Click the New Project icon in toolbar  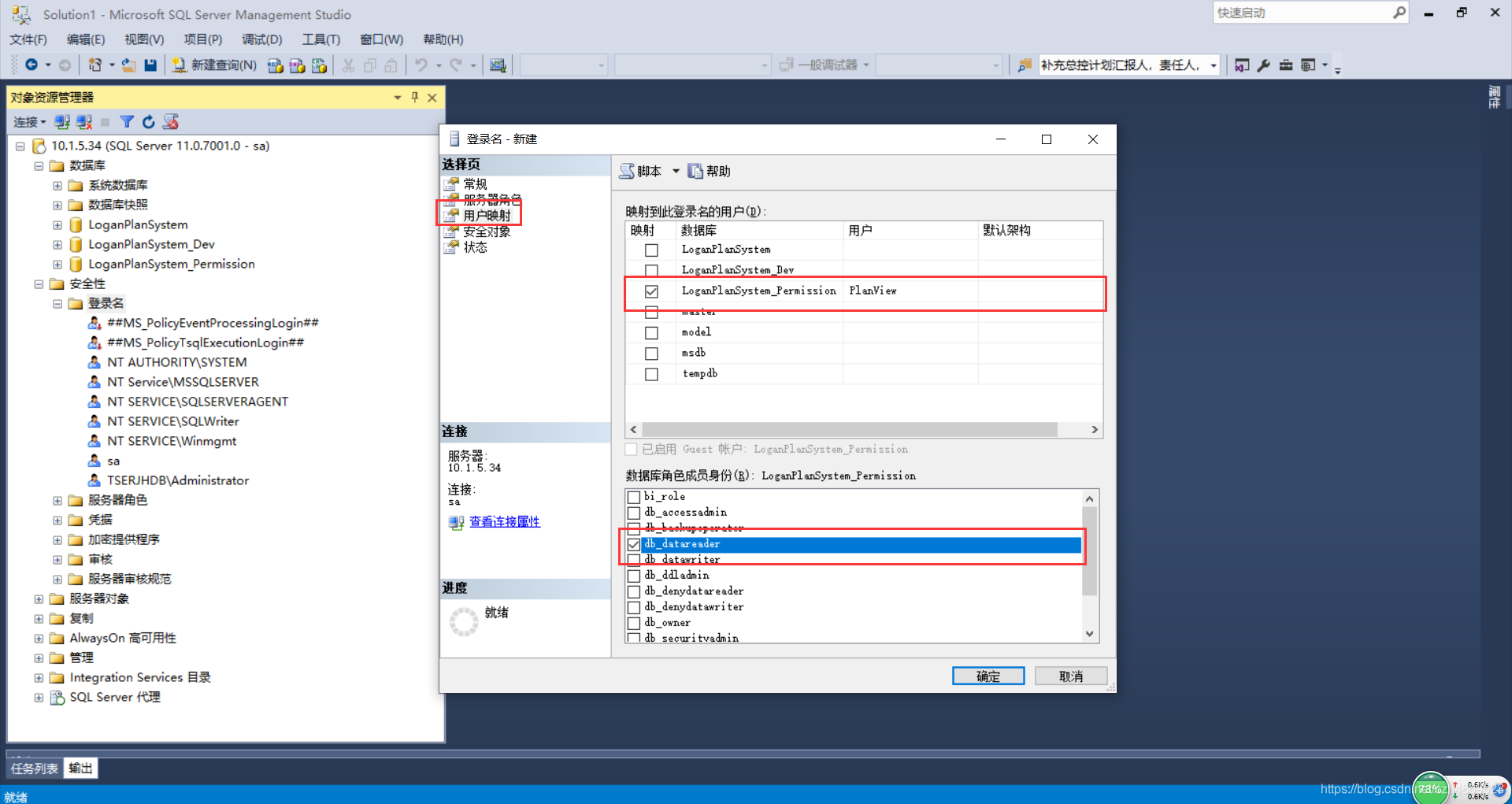point(95,65)
